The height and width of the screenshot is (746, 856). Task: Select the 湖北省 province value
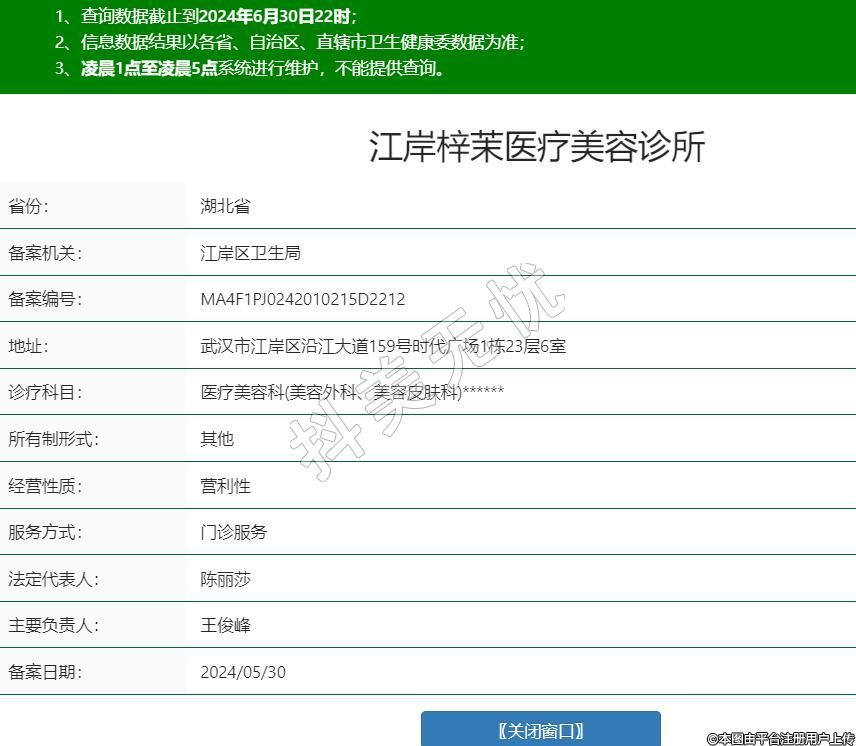pyautogui.click(x=225, y=207)
